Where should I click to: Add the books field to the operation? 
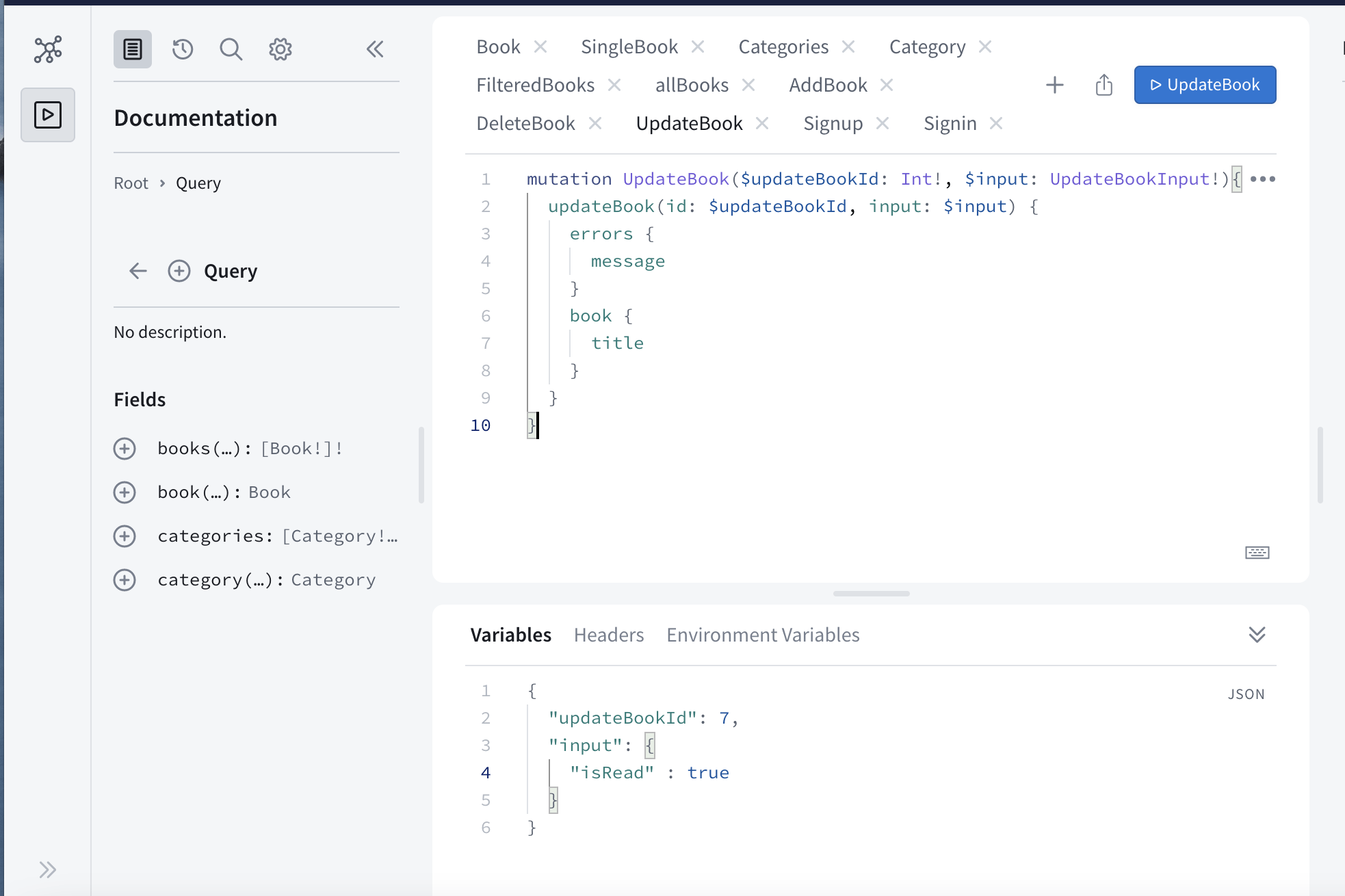click(x=125, y=449)
